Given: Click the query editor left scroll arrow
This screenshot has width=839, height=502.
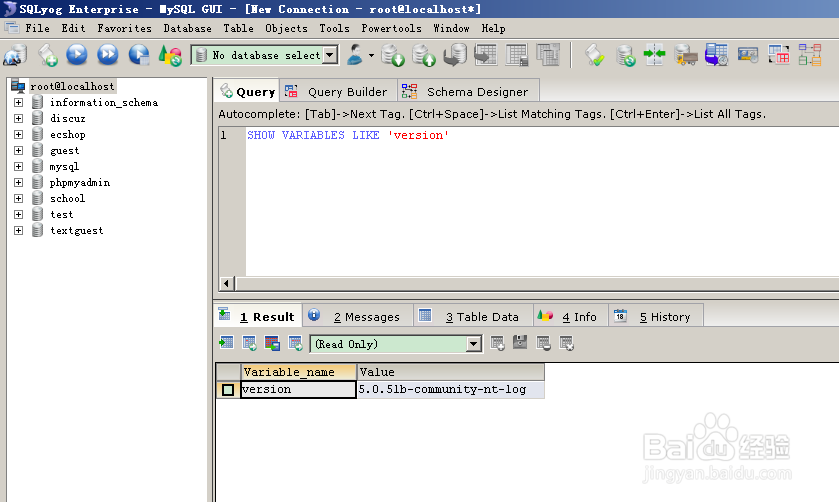Looking at the screenshot, I should click(226, 283).
